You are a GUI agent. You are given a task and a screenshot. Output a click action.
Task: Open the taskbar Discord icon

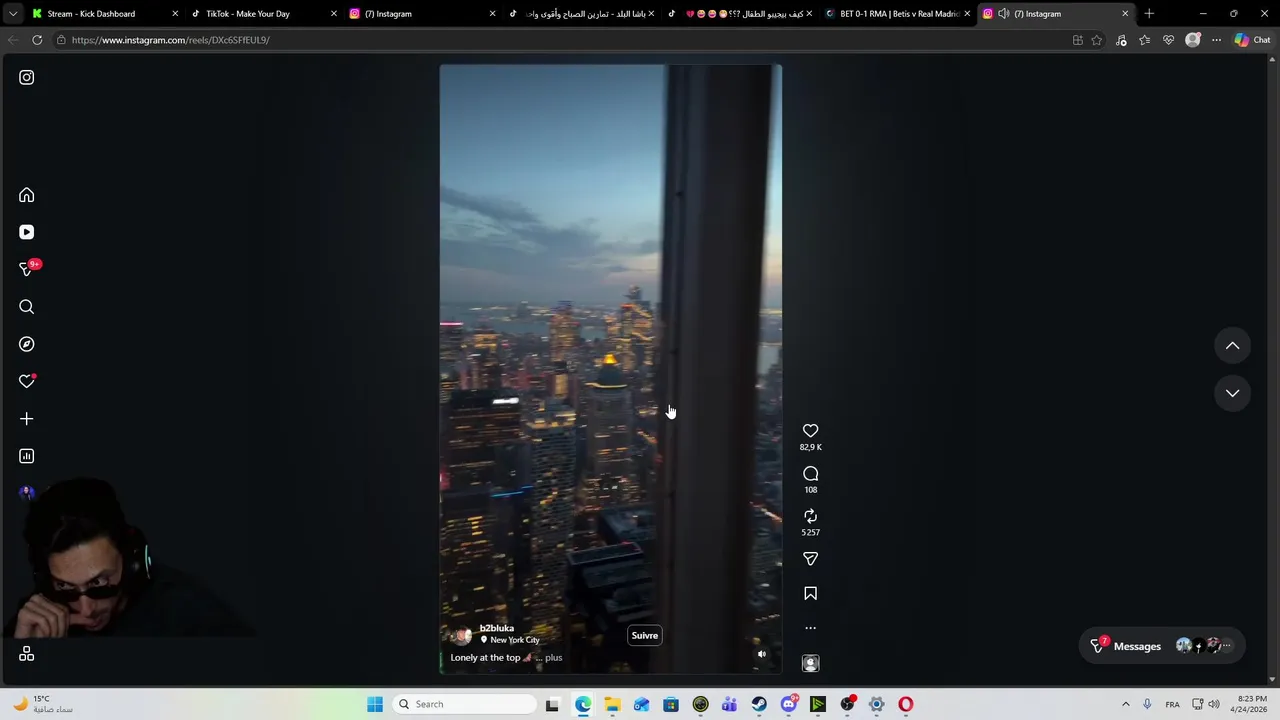click(789, 704)
